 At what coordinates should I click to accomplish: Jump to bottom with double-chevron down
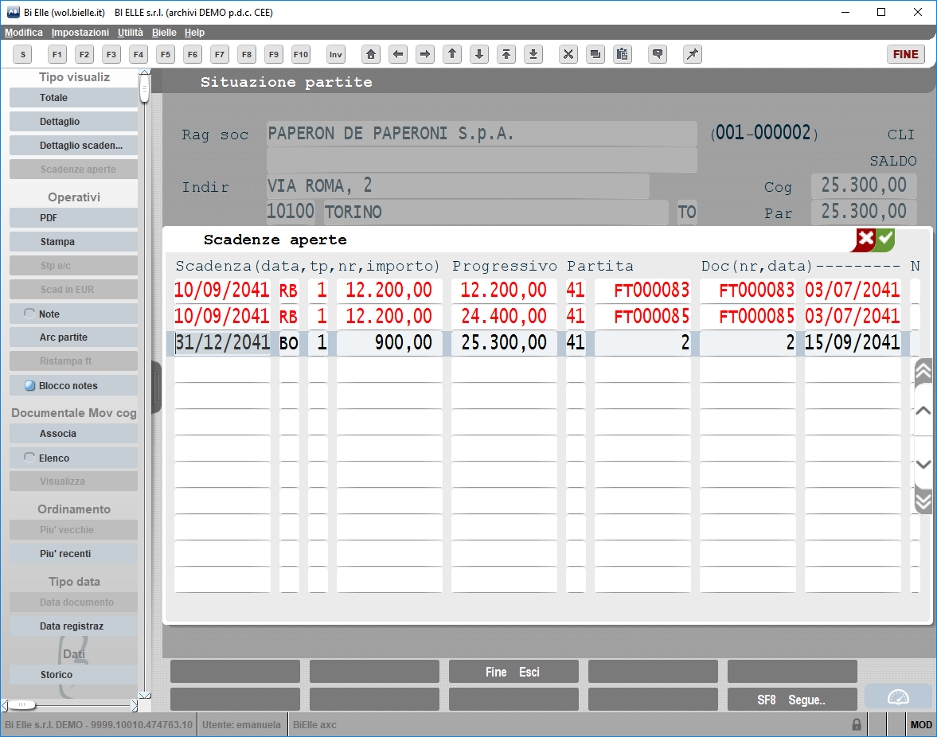click(923, 501)
